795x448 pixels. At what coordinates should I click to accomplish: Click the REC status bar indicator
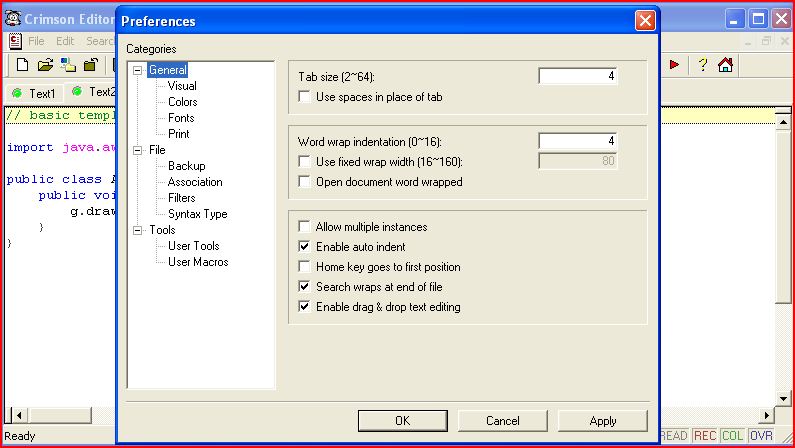pyautogui.click(x=705, y=436)
